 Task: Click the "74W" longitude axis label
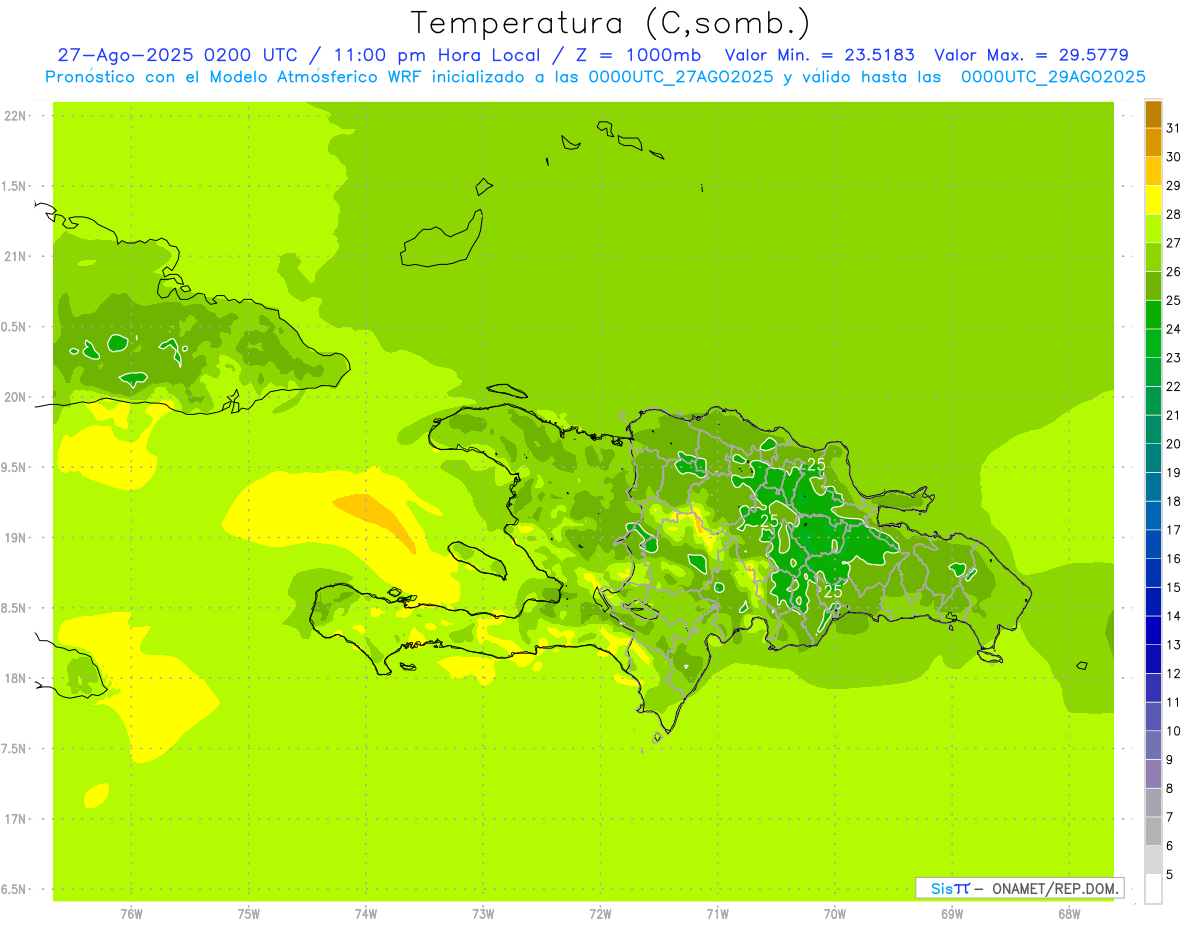tap(366, 913)
